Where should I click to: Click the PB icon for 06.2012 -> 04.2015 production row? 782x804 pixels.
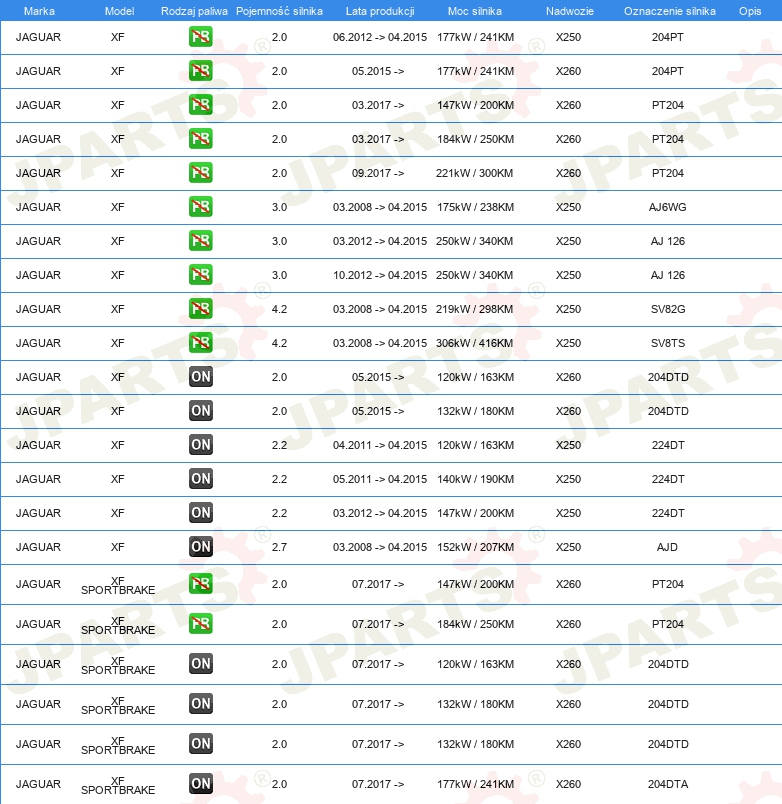click(x=200, y=37)
